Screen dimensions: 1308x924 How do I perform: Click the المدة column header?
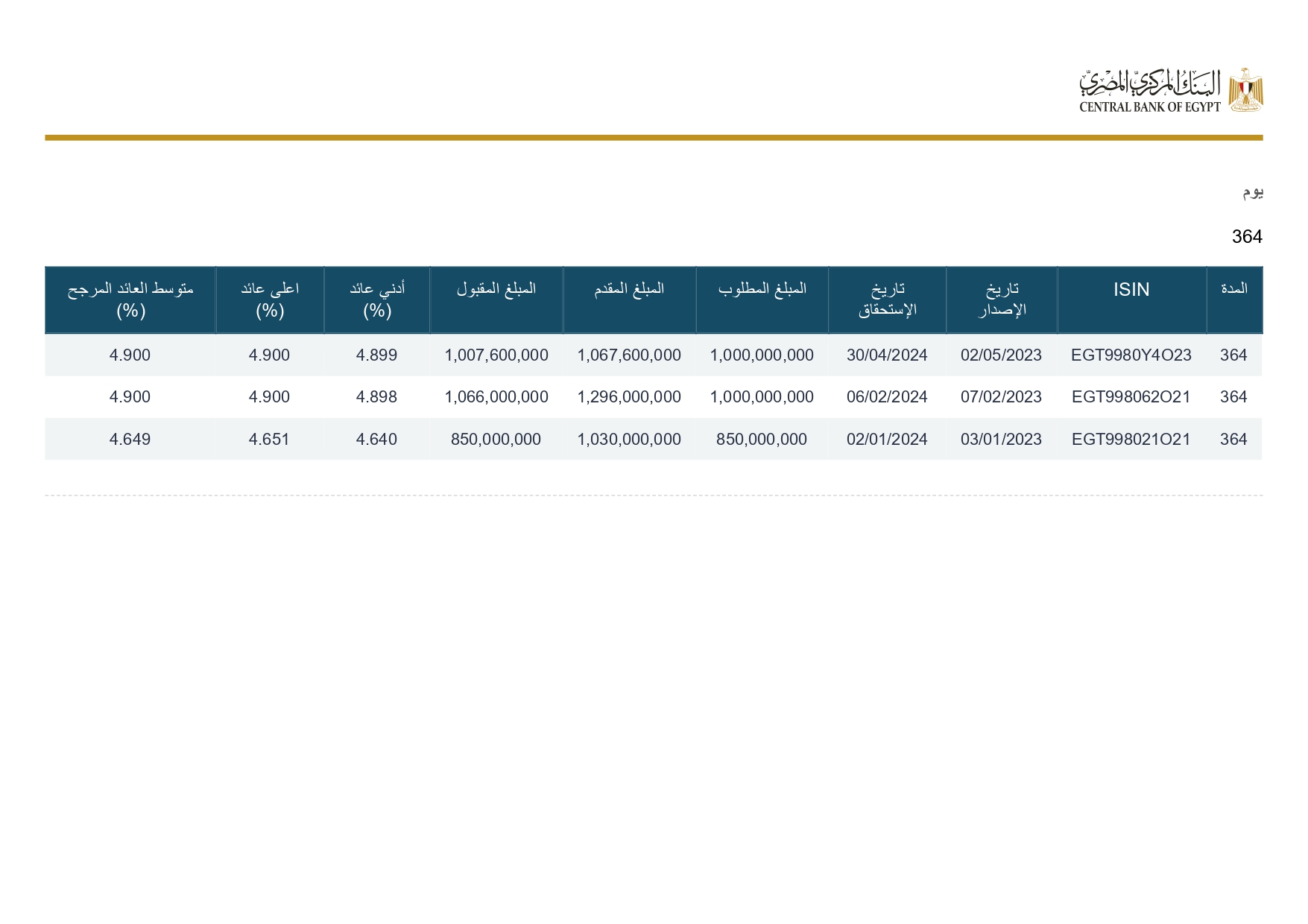(1233, 289)
